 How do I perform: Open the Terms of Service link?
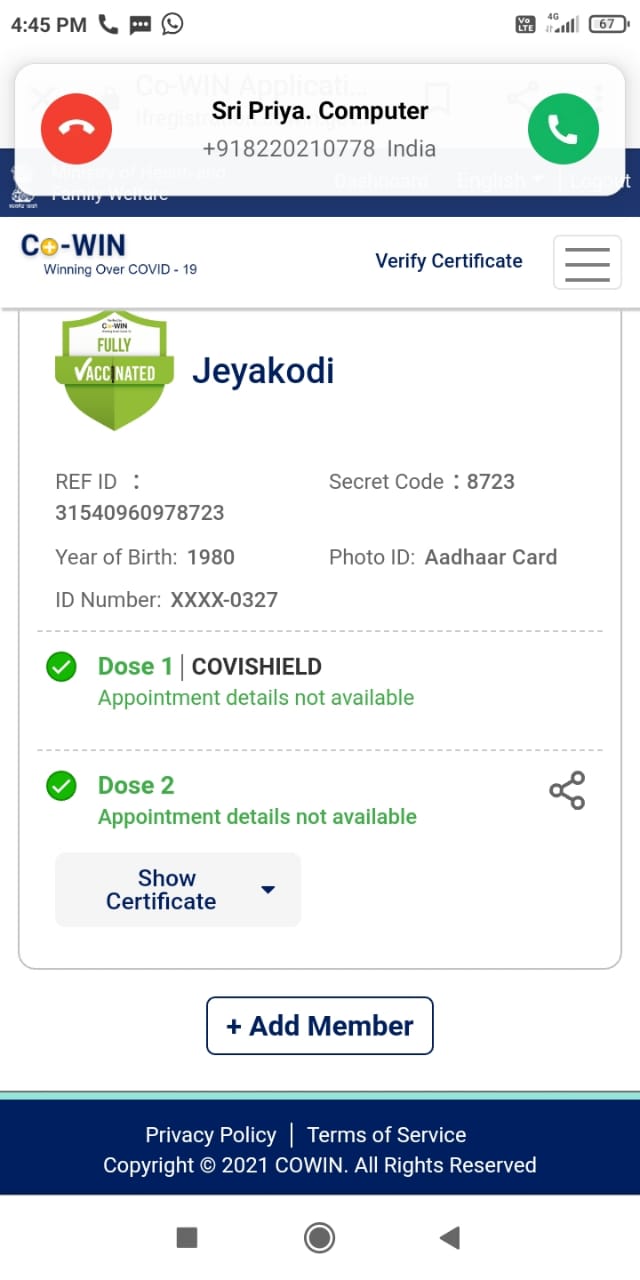[x=386, y=1135]
